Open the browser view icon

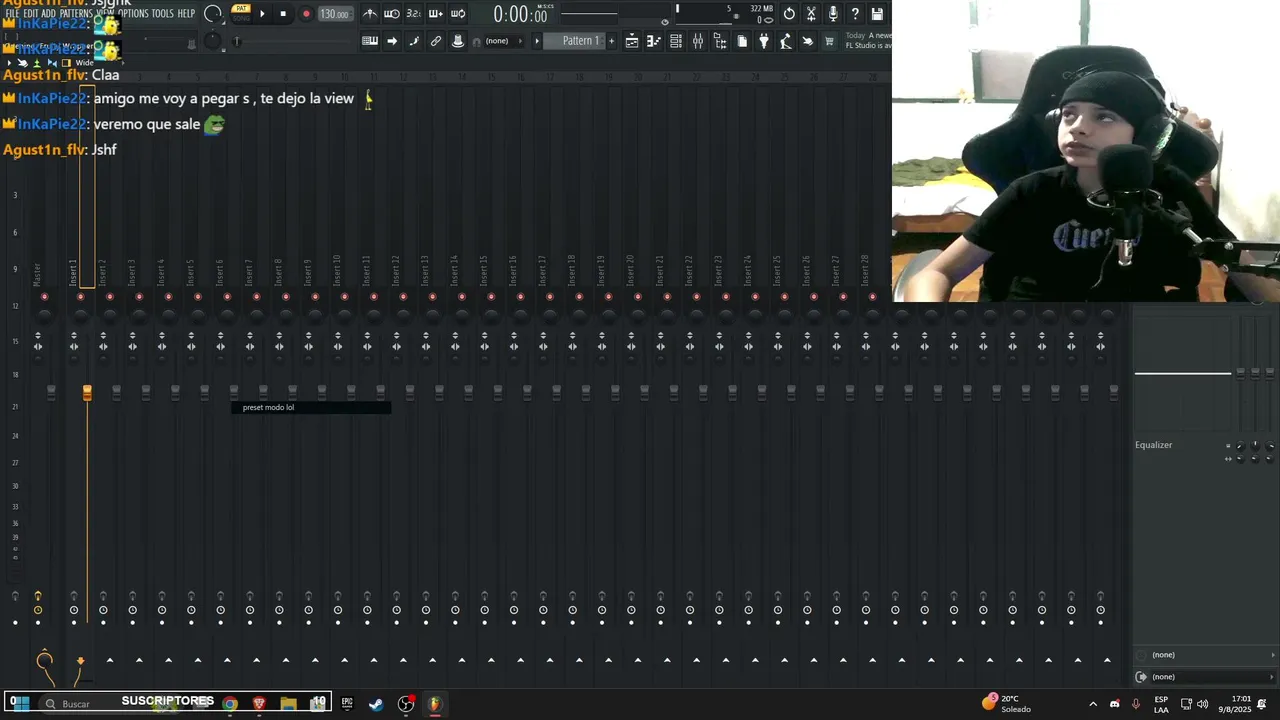click(720, 41)
